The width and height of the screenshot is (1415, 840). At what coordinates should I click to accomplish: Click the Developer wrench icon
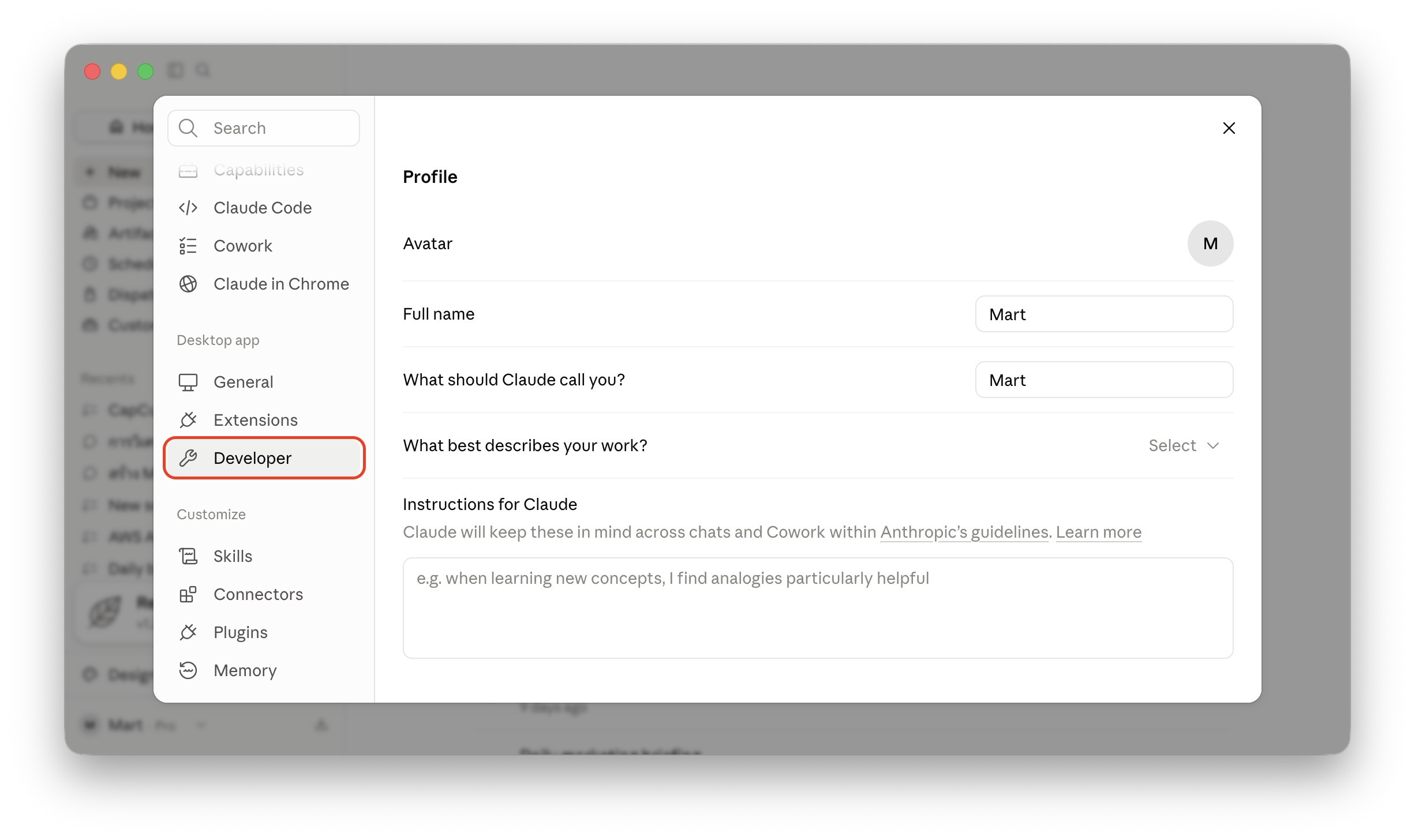pos(188,458)
